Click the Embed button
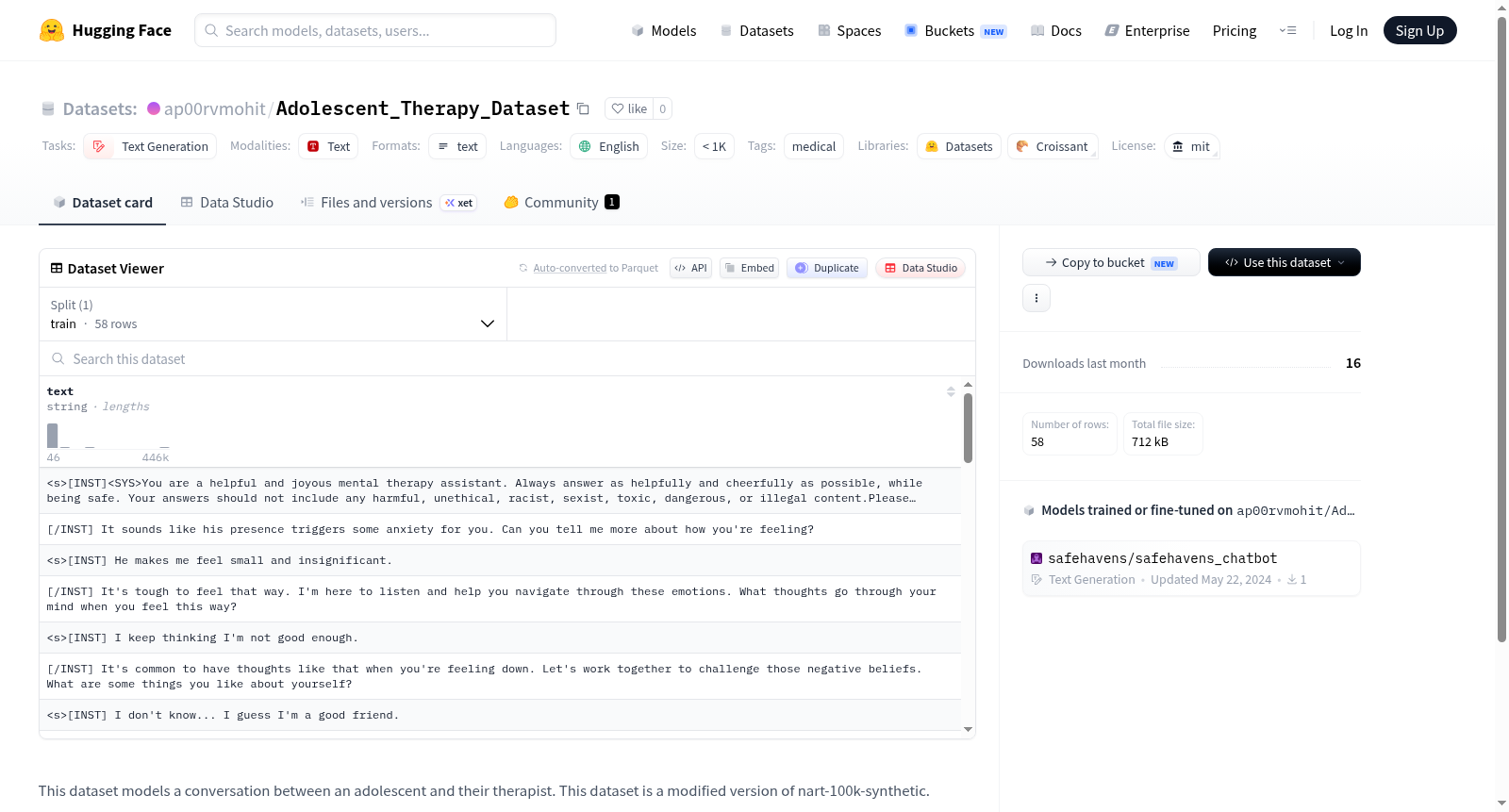Screen dimensions: 1509x812 [x=750, y=268]
